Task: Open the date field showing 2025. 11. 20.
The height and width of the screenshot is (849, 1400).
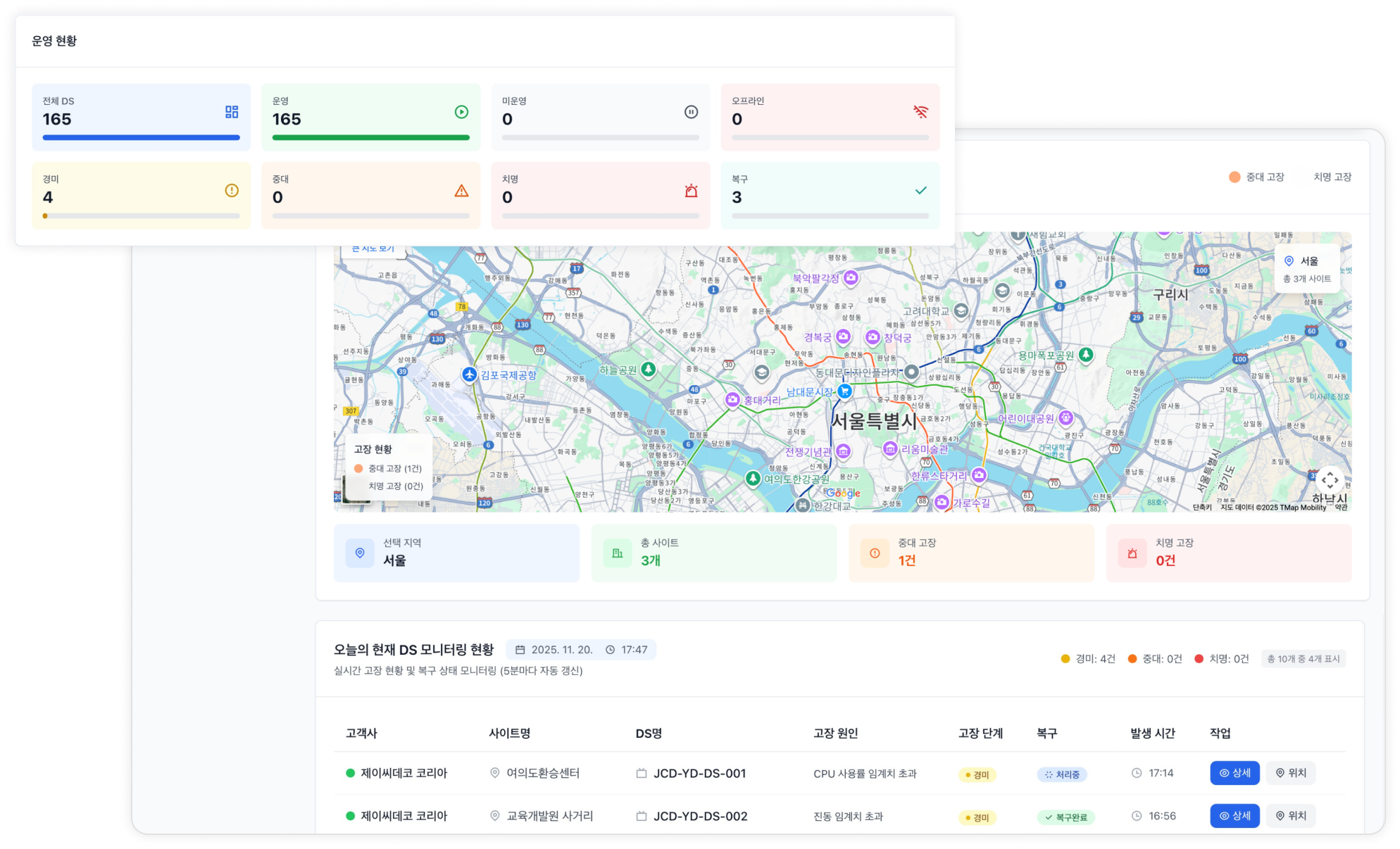Action: coord(561,650)
